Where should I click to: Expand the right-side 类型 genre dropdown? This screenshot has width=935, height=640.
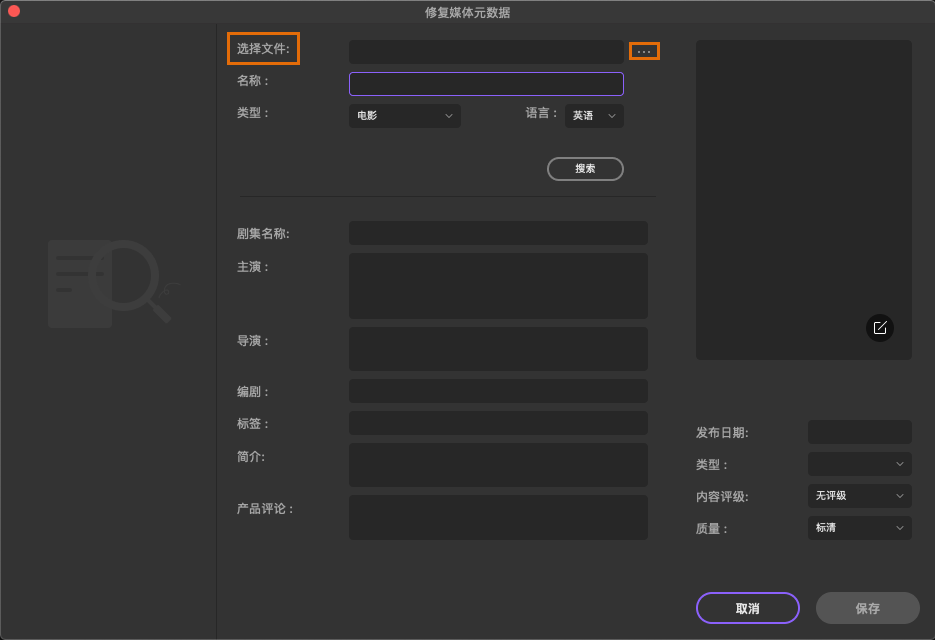(859, 464)
